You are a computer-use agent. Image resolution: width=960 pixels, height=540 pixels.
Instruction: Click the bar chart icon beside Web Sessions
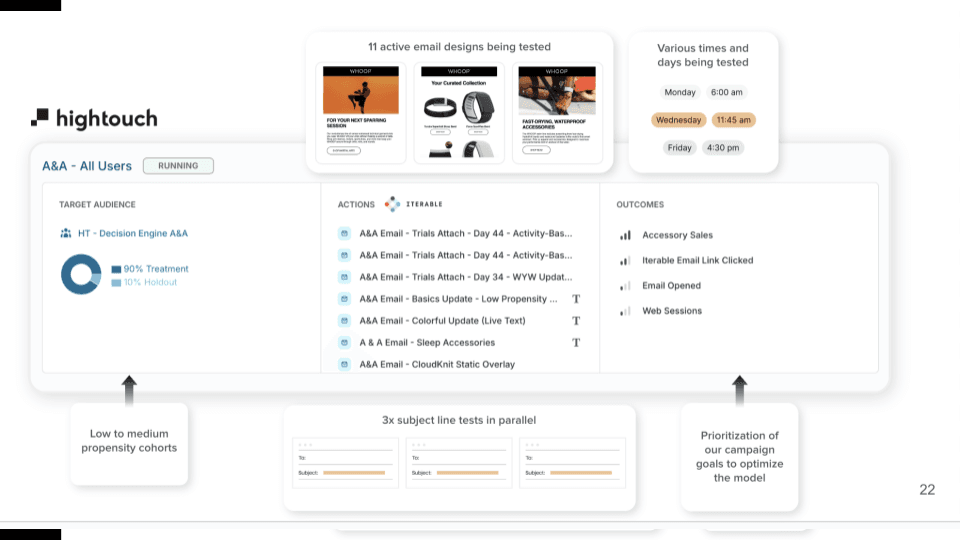coord(625,311)
